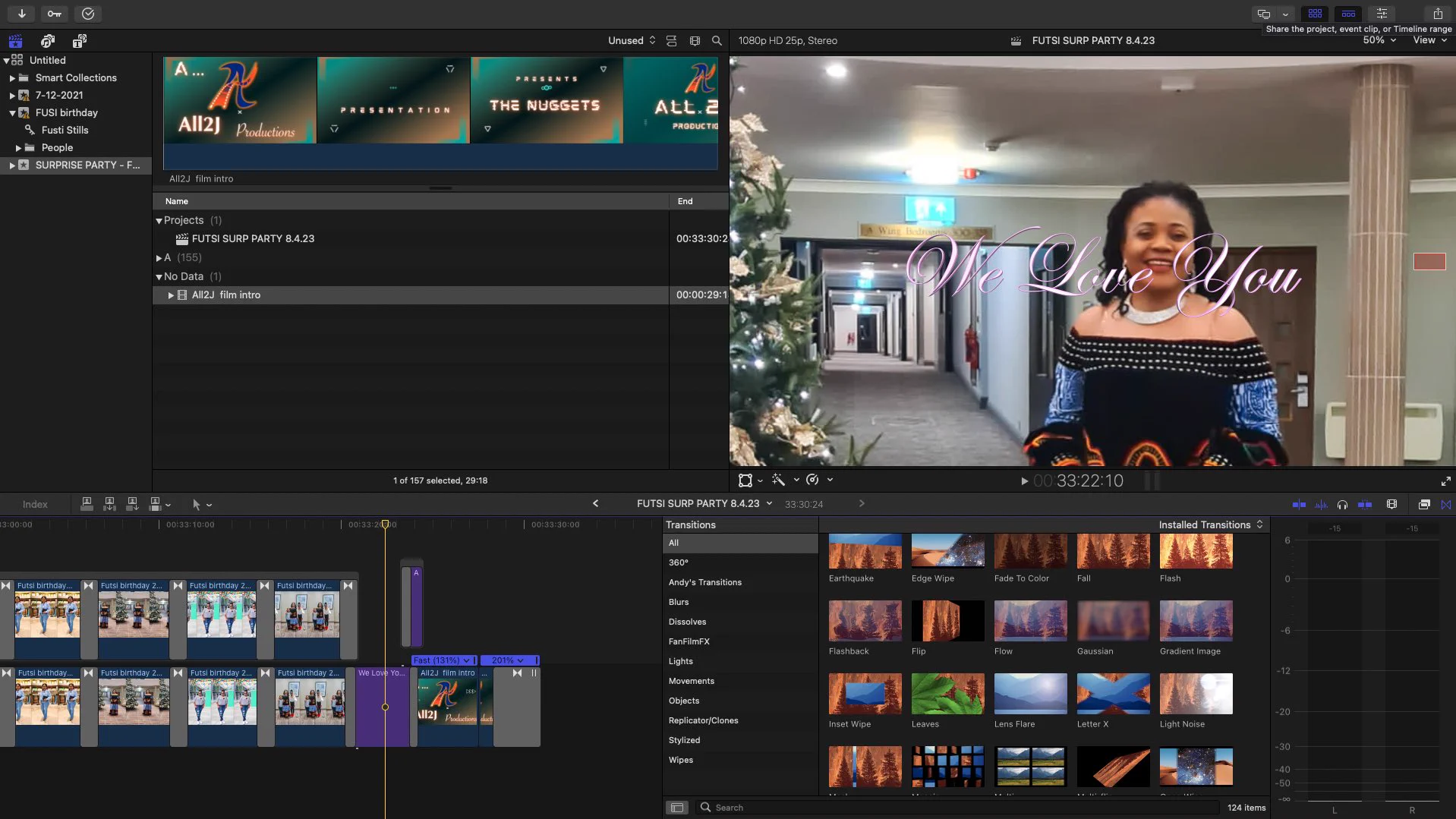Viewport: 1456px width, 819px height.
Task: Pick the Lens Flare transition thumbnail
Action: [x=1030, y=694]
